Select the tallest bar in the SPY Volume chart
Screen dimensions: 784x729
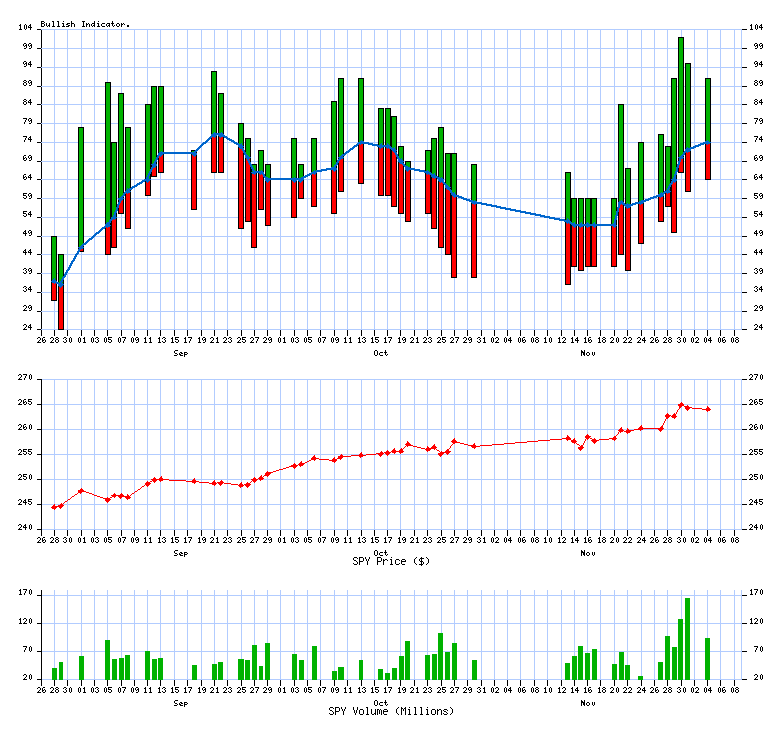pyautogui.click(x=687, y=639)
